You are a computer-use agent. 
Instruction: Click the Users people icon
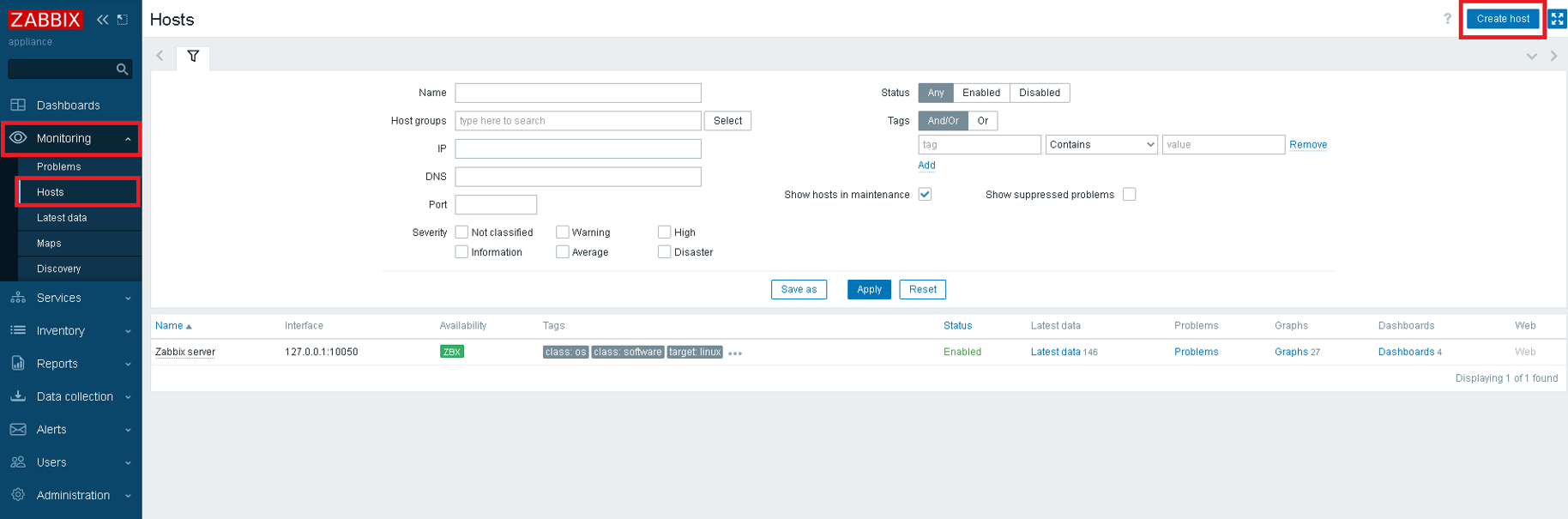click(x=18, y=462)
